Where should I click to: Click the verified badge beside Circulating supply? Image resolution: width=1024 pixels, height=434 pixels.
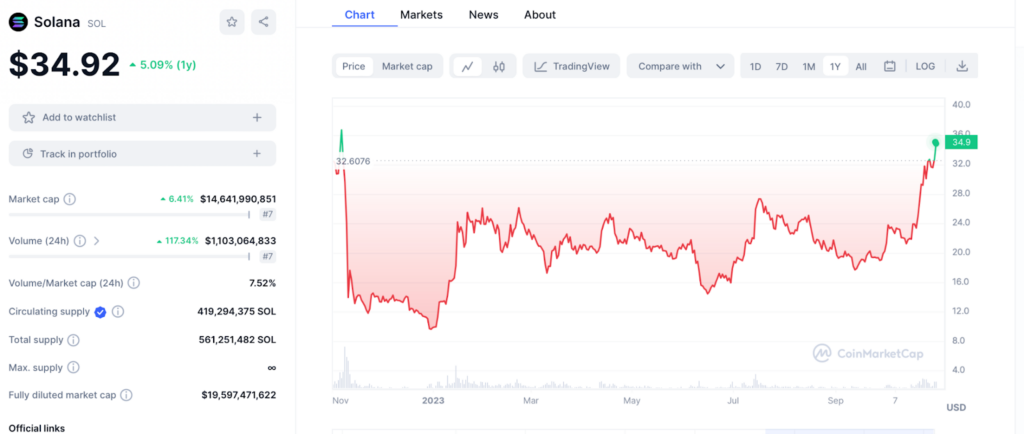point(100,312)
